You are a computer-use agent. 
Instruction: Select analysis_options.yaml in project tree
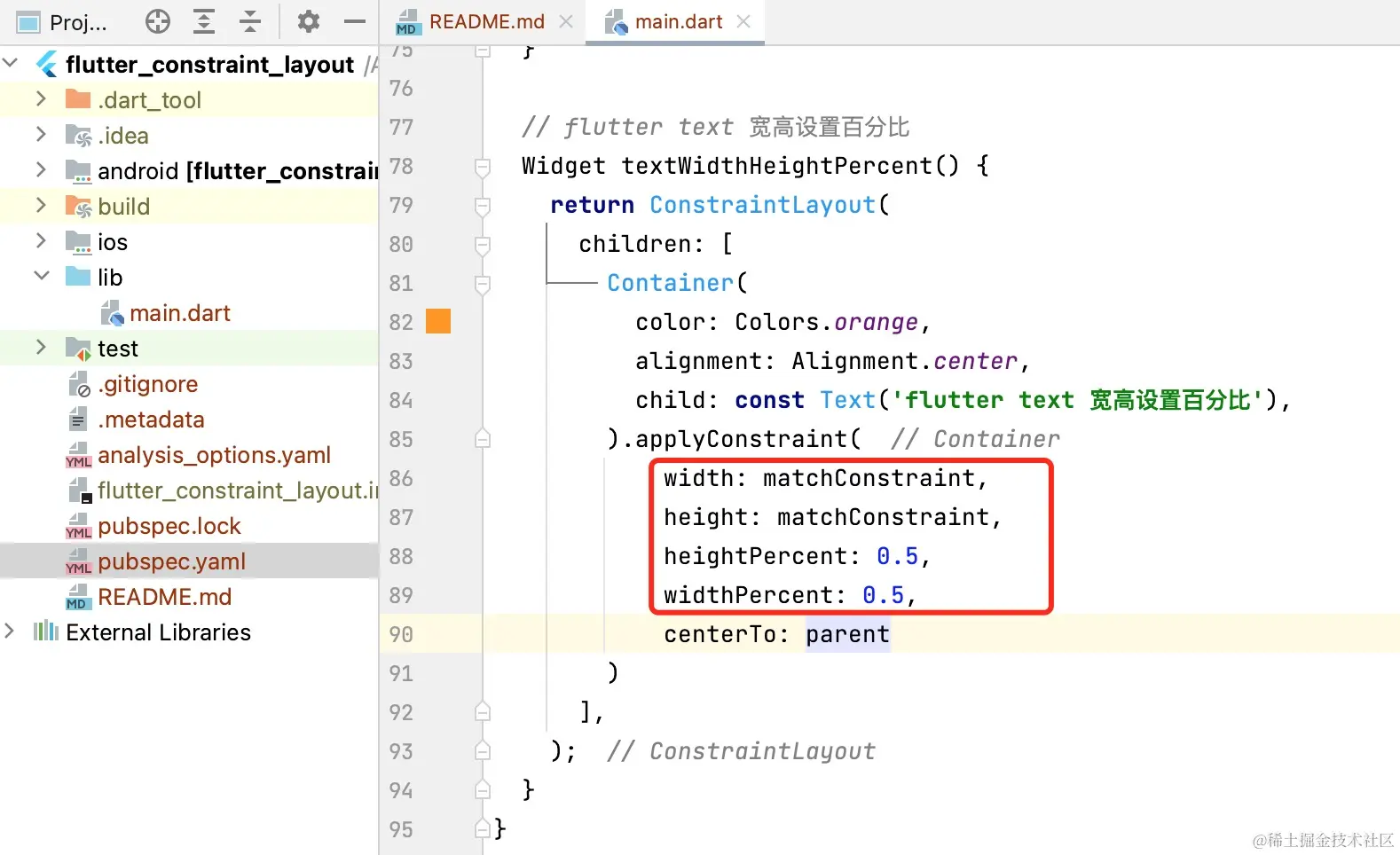214,455
